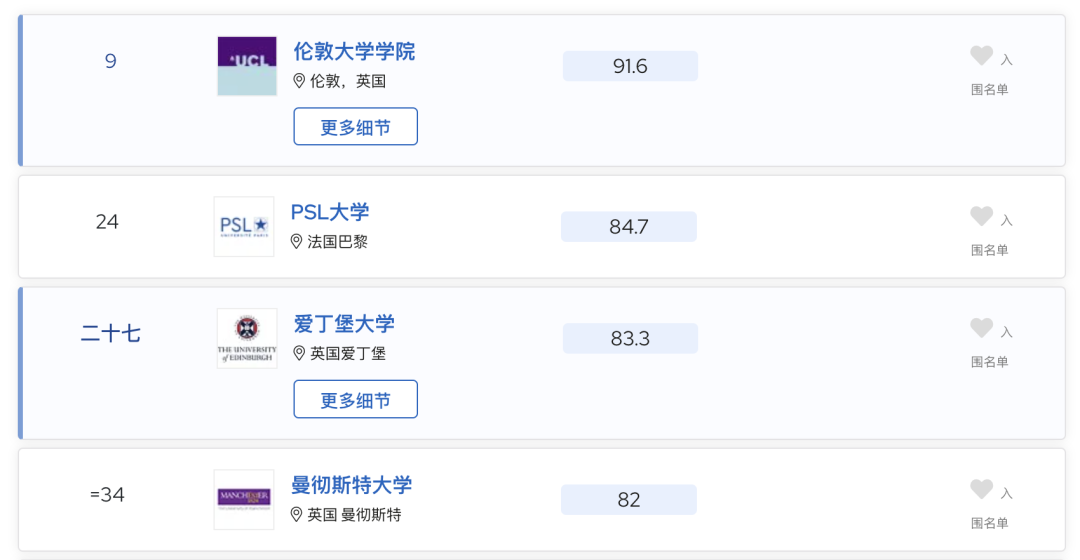Viewport: 1080px width, 560px height.
Task: Click the location pin beside 英国爱丁堡
Action: (x=299, y=353)
